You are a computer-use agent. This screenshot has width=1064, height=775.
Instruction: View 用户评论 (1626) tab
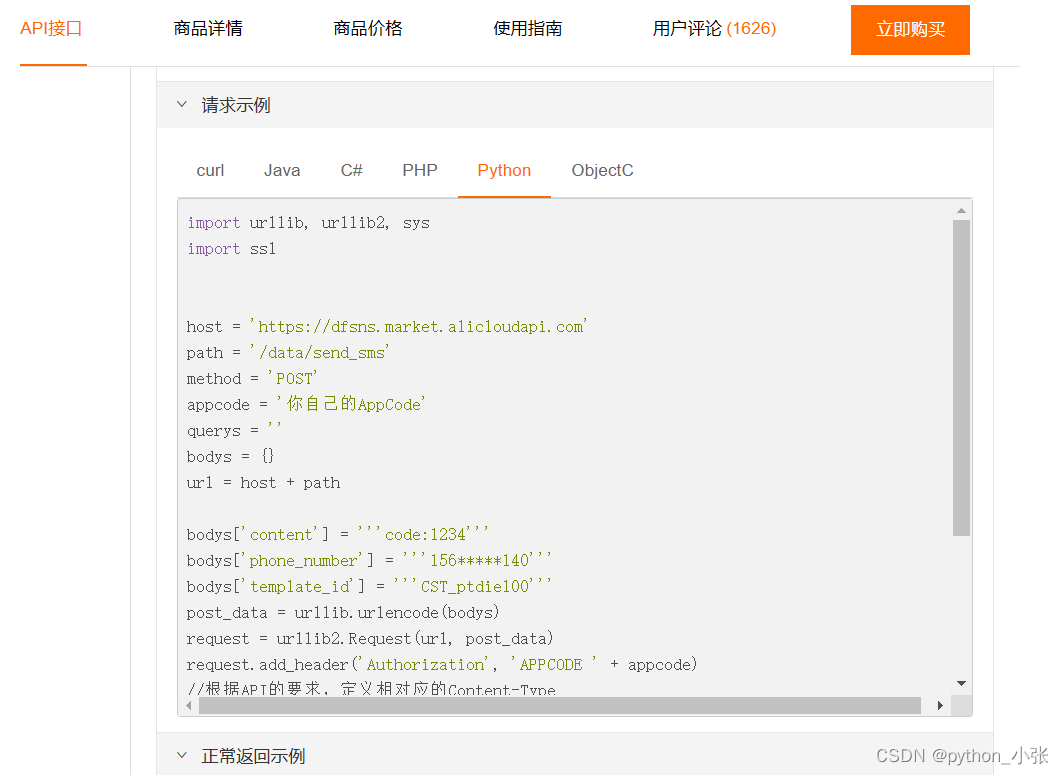click(714, 29)
